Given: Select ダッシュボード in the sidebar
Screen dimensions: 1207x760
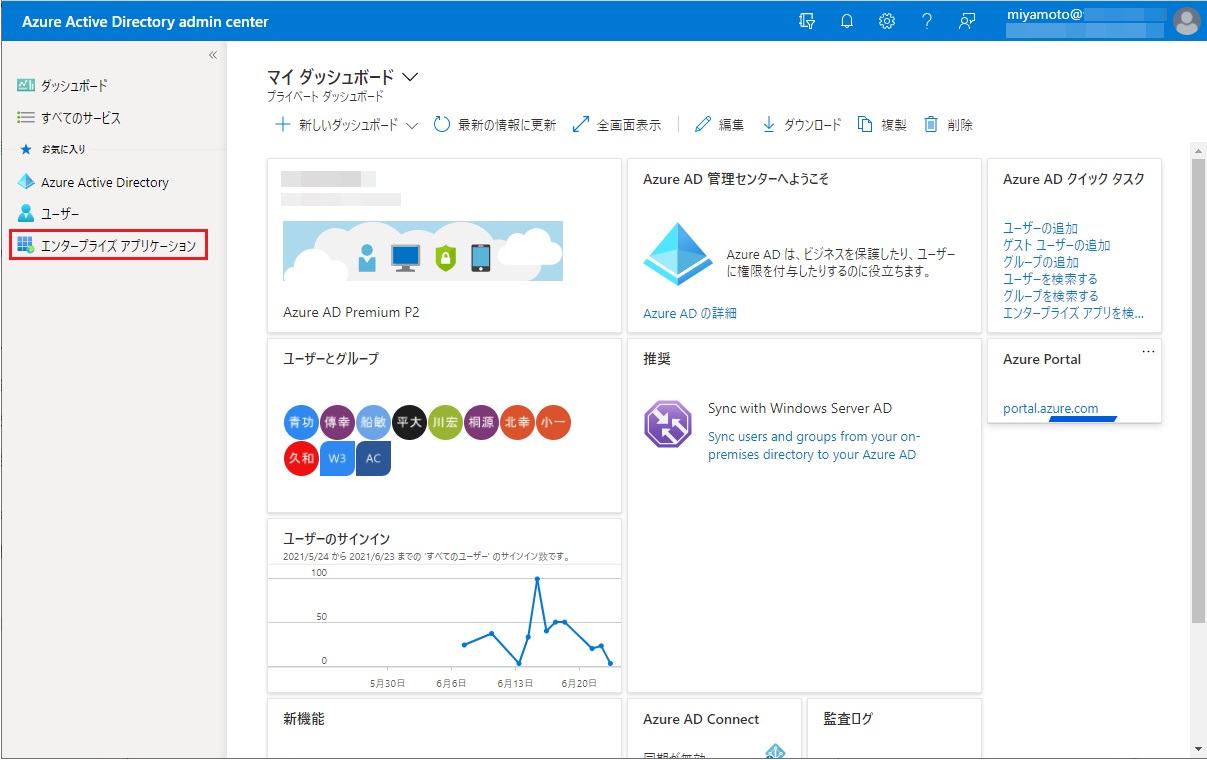Looking at the screenshot, I should [73, 86].
